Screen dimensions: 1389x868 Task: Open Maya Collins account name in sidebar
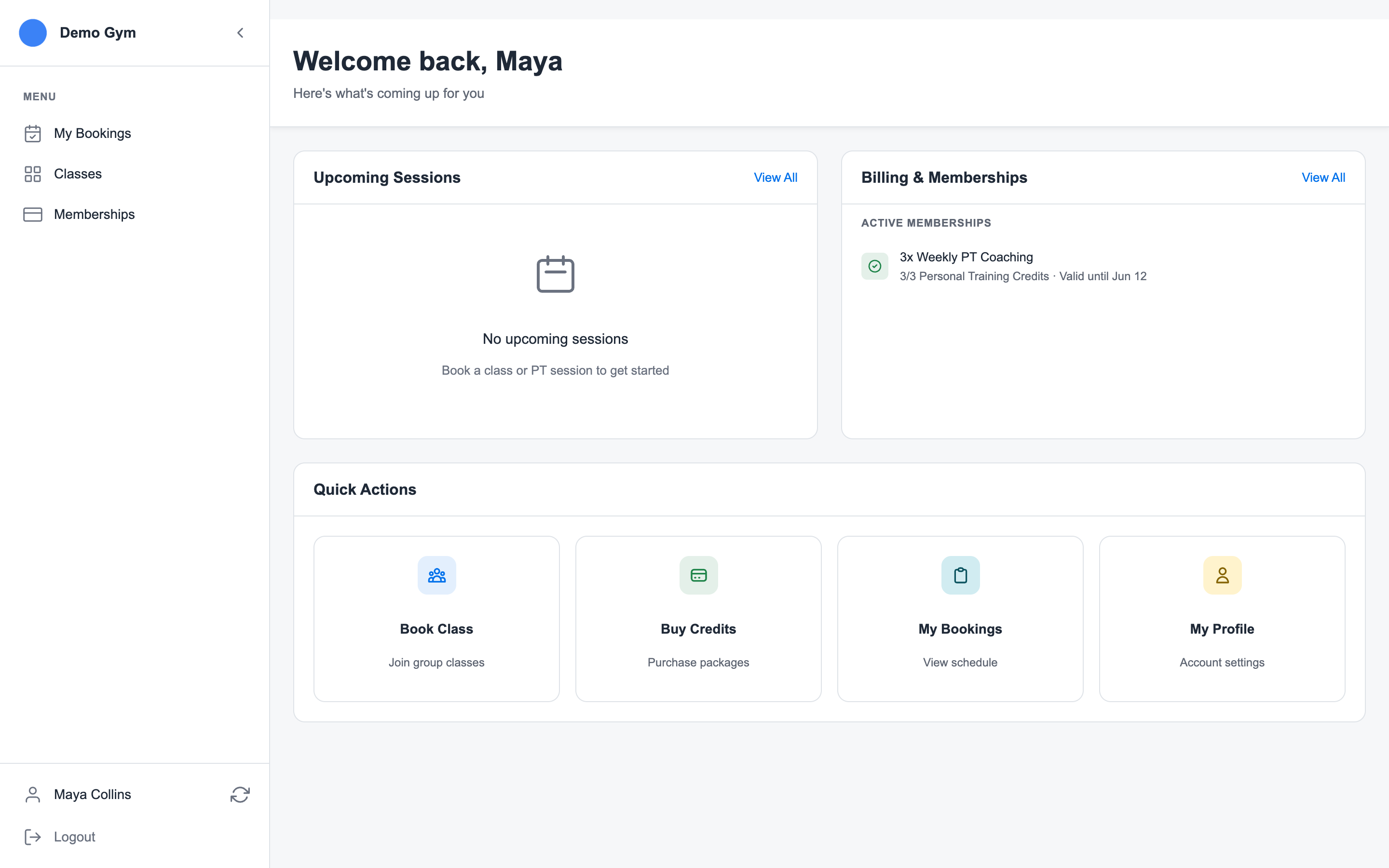[93, 795]
